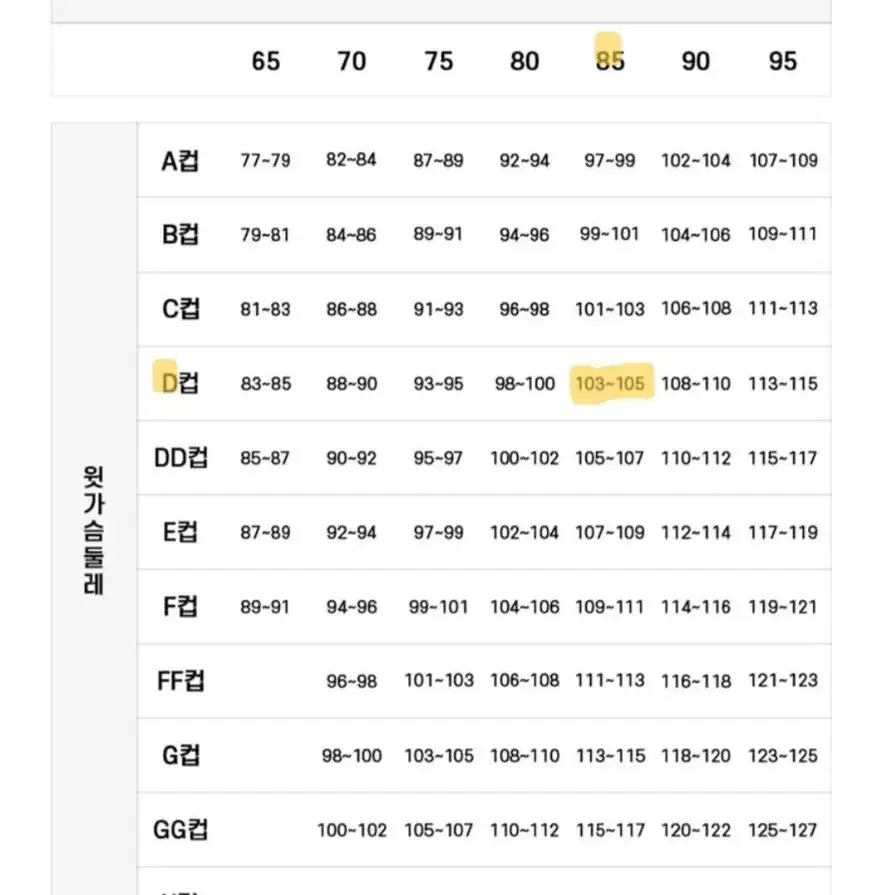Select the DD컵 row label
Viewport: 895px width, 895px height.
point(180,458)
